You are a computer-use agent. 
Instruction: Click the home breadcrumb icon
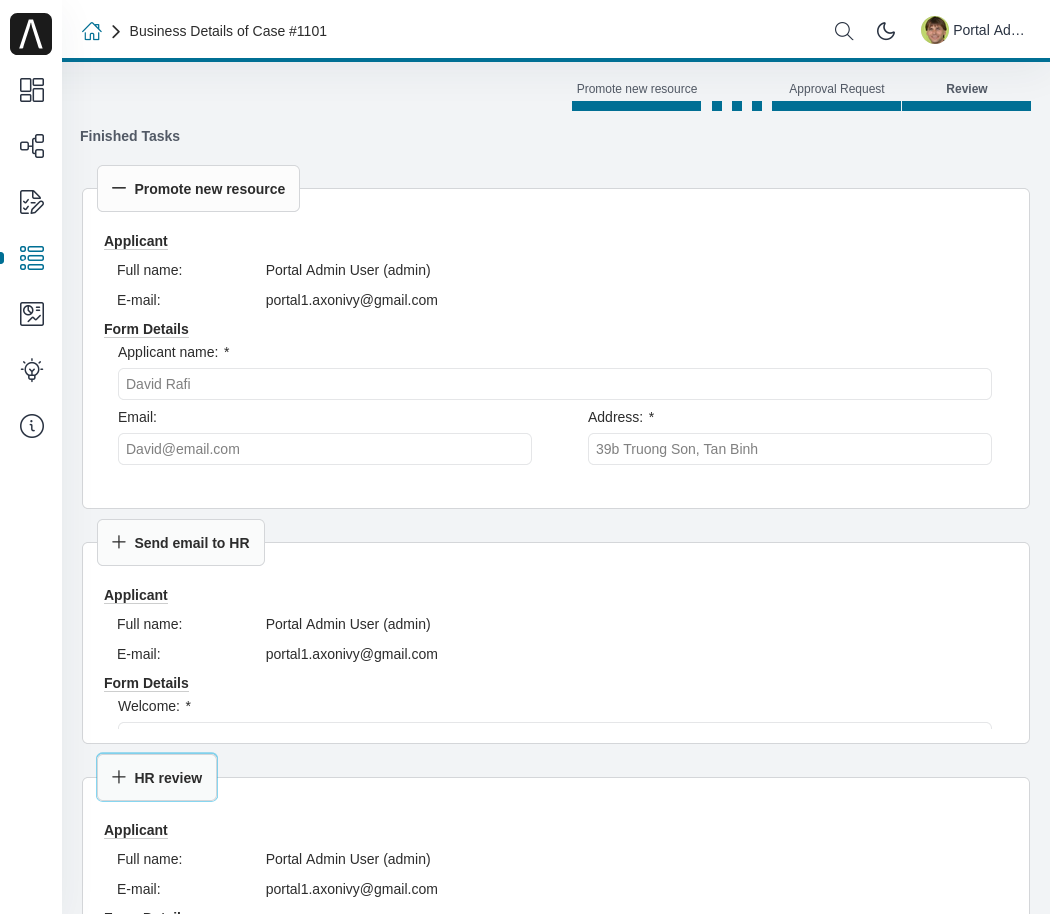click(x=92, y=31)
